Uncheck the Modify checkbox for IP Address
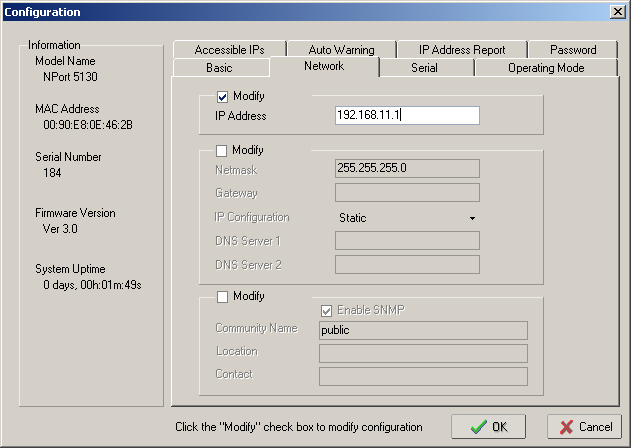 pos(223,96)
